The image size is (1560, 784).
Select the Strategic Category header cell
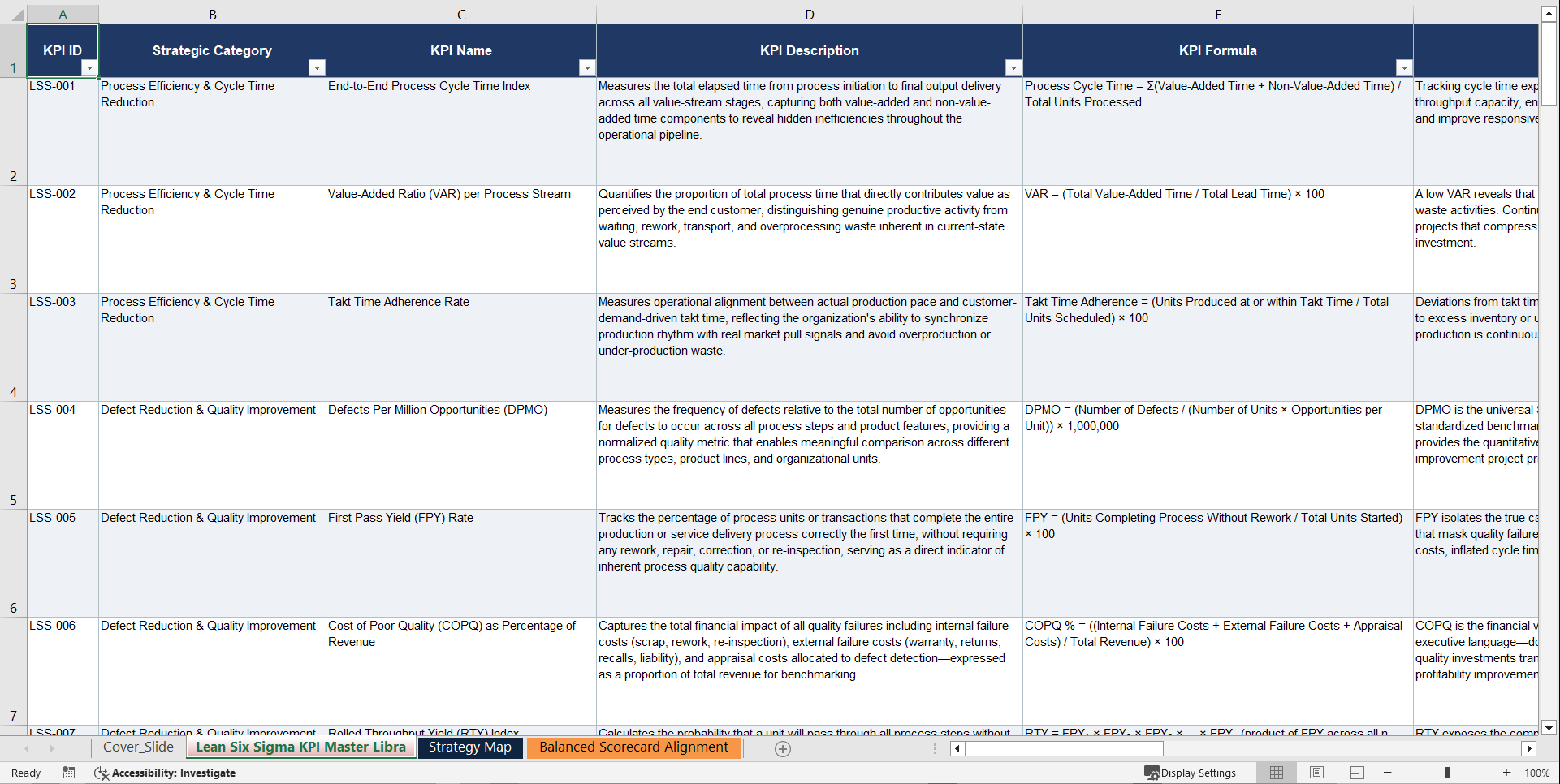tap(212, 50)
